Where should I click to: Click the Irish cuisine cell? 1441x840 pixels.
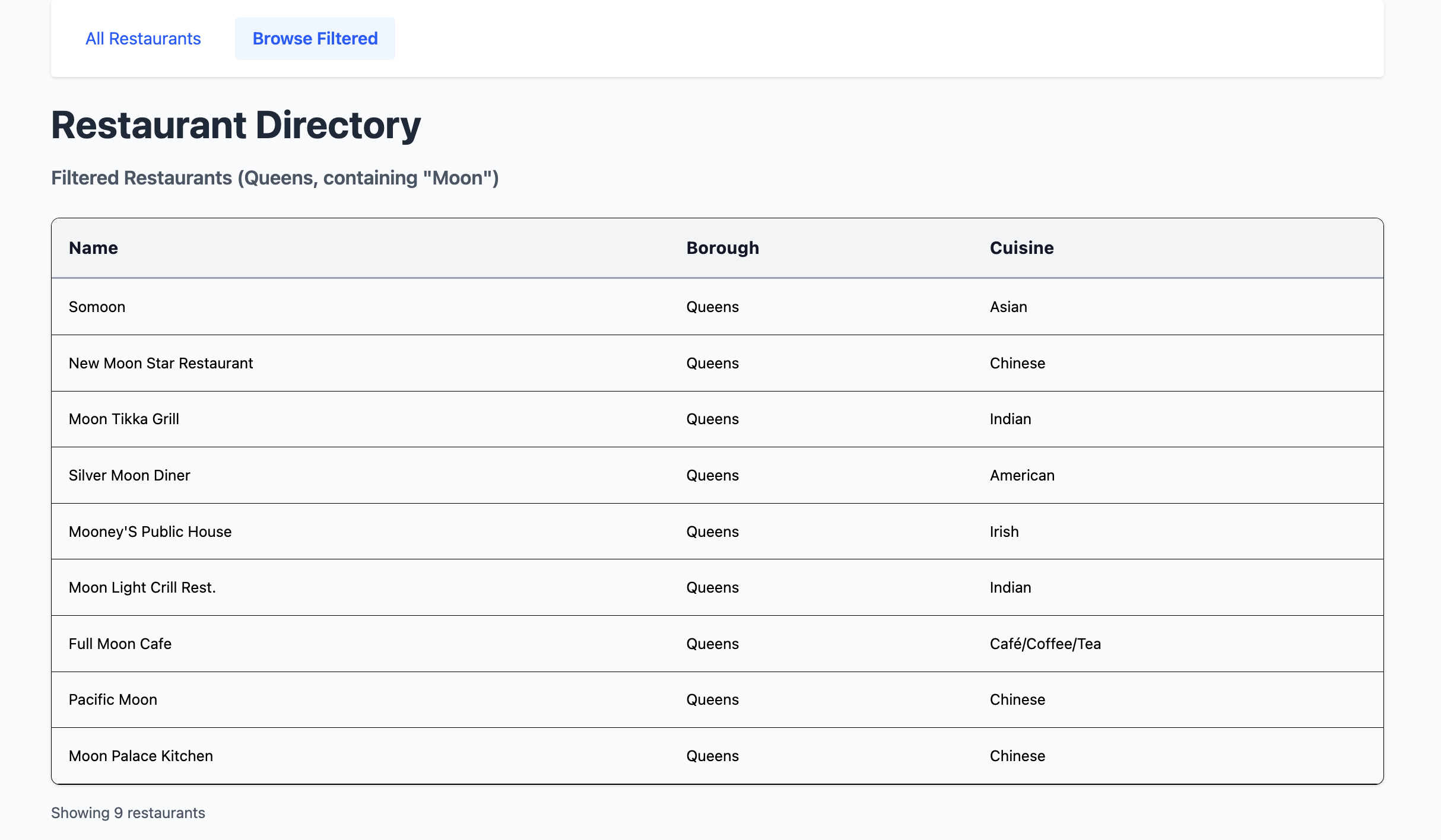[x=1004, y=532]
